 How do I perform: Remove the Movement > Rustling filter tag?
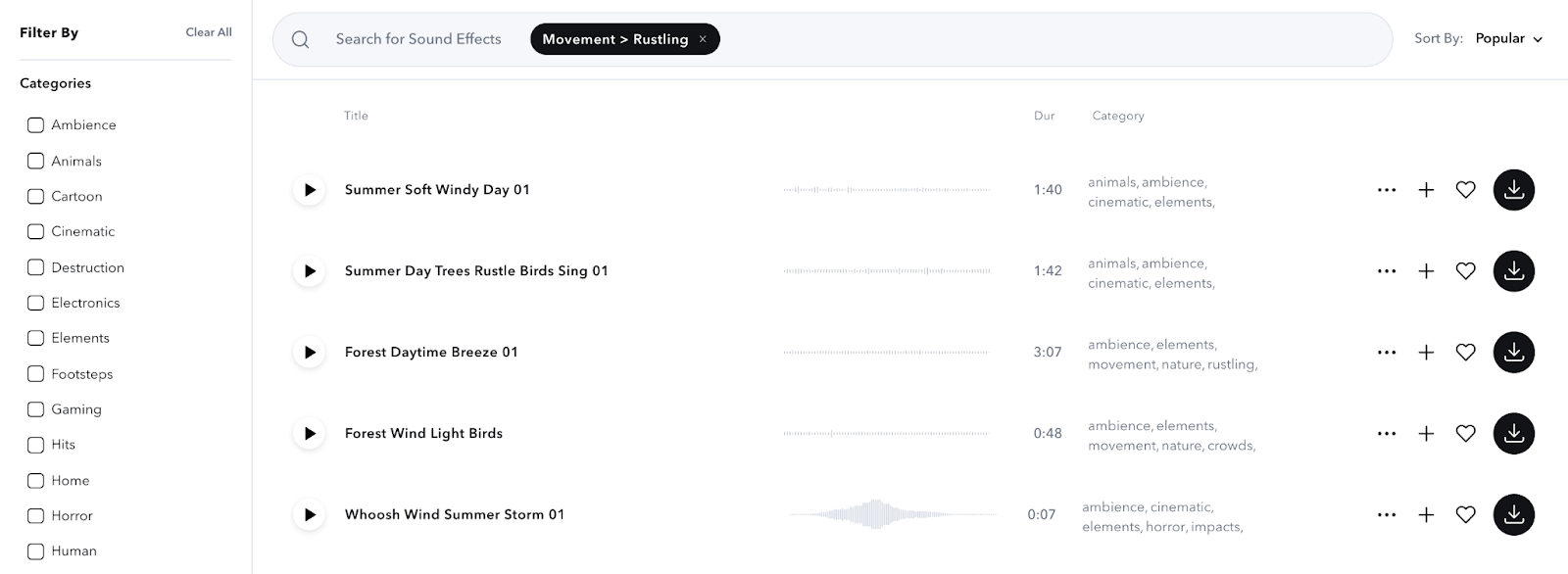click(x=703, y=39)
